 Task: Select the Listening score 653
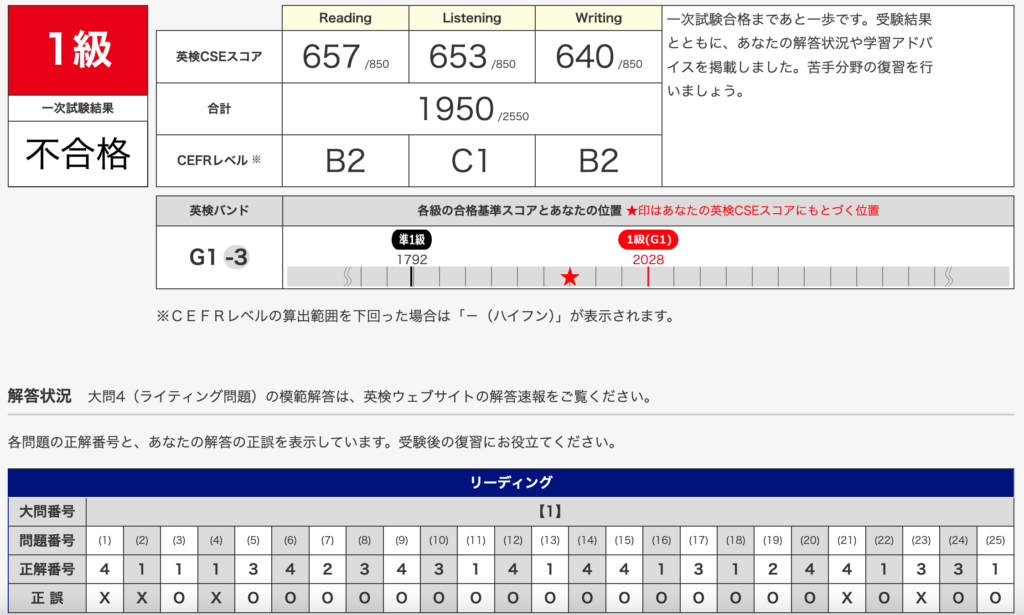[458, 57]
